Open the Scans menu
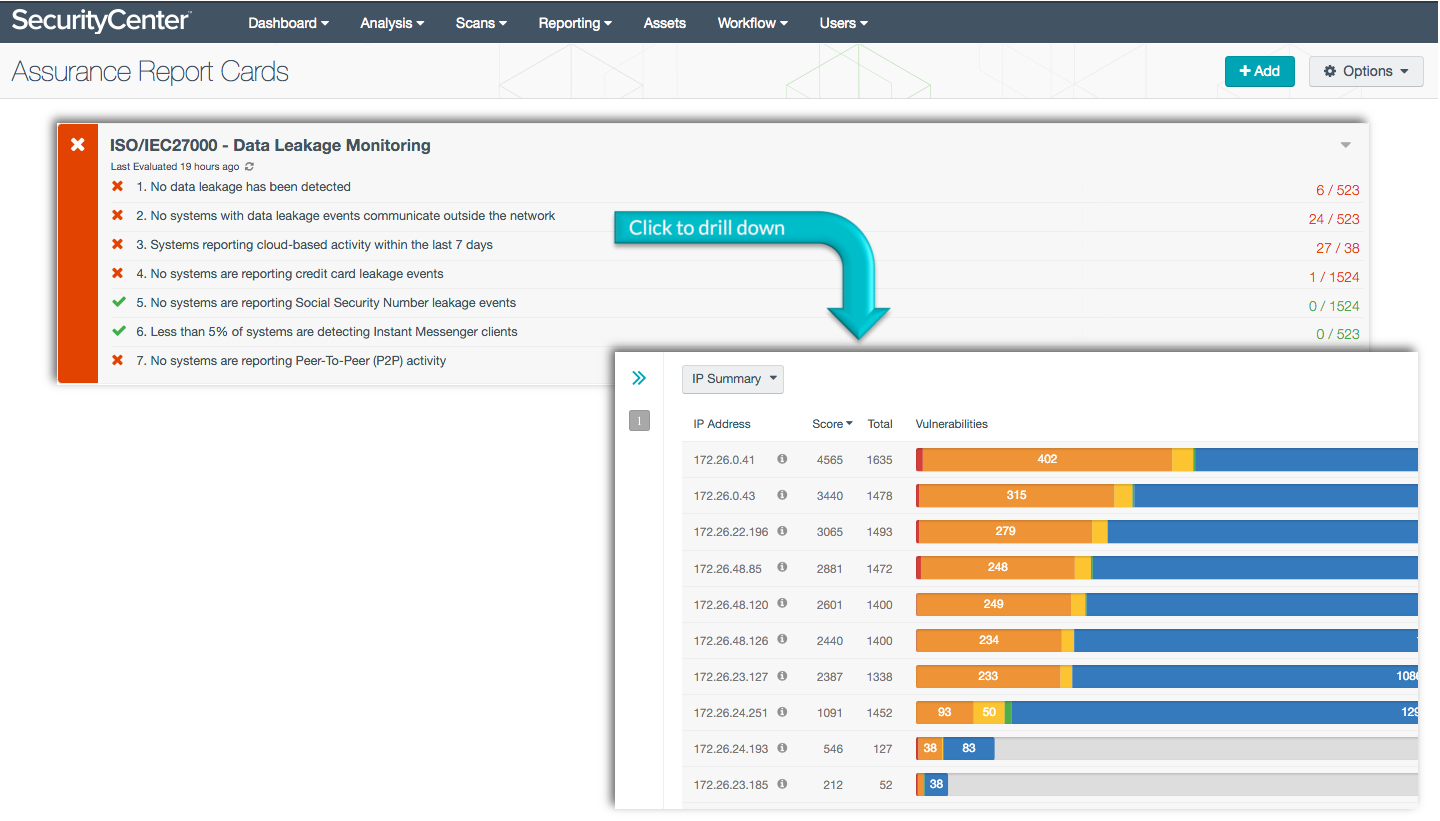Screen dimensions: 1440x821 coord(481,23)
